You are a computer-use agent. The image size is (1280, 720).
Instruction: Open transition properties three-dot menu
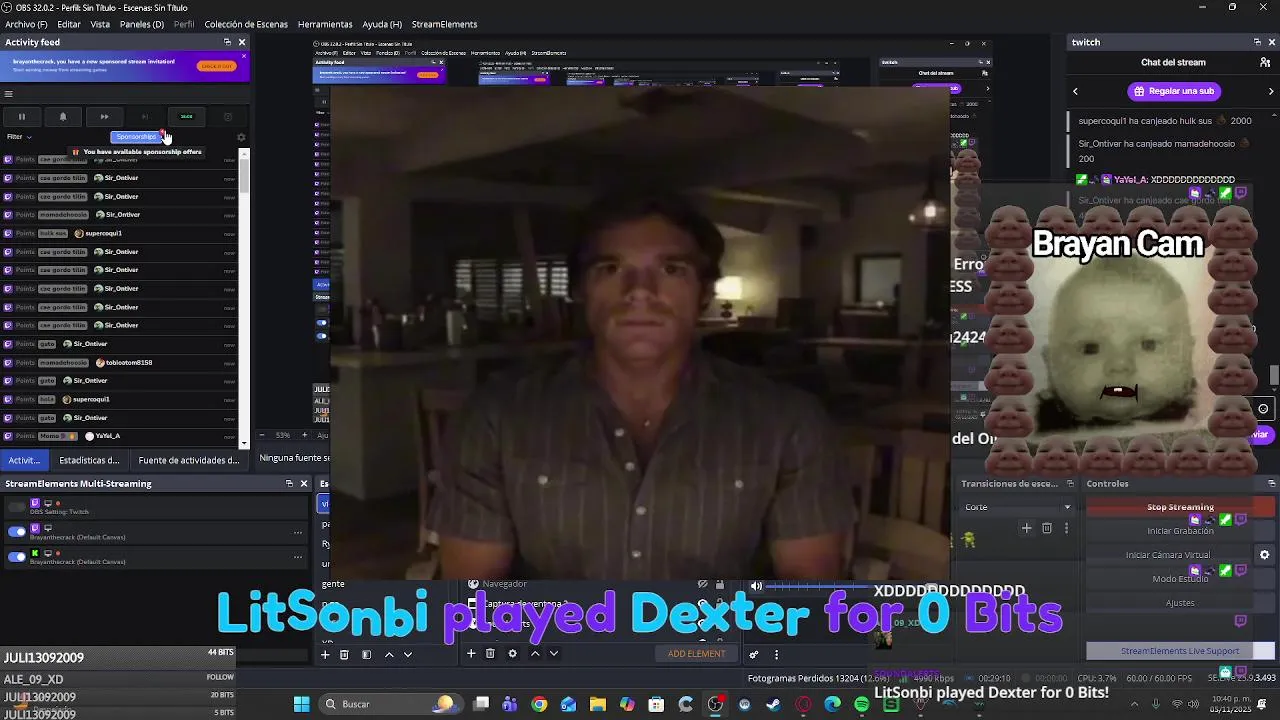coord(1066,528)
